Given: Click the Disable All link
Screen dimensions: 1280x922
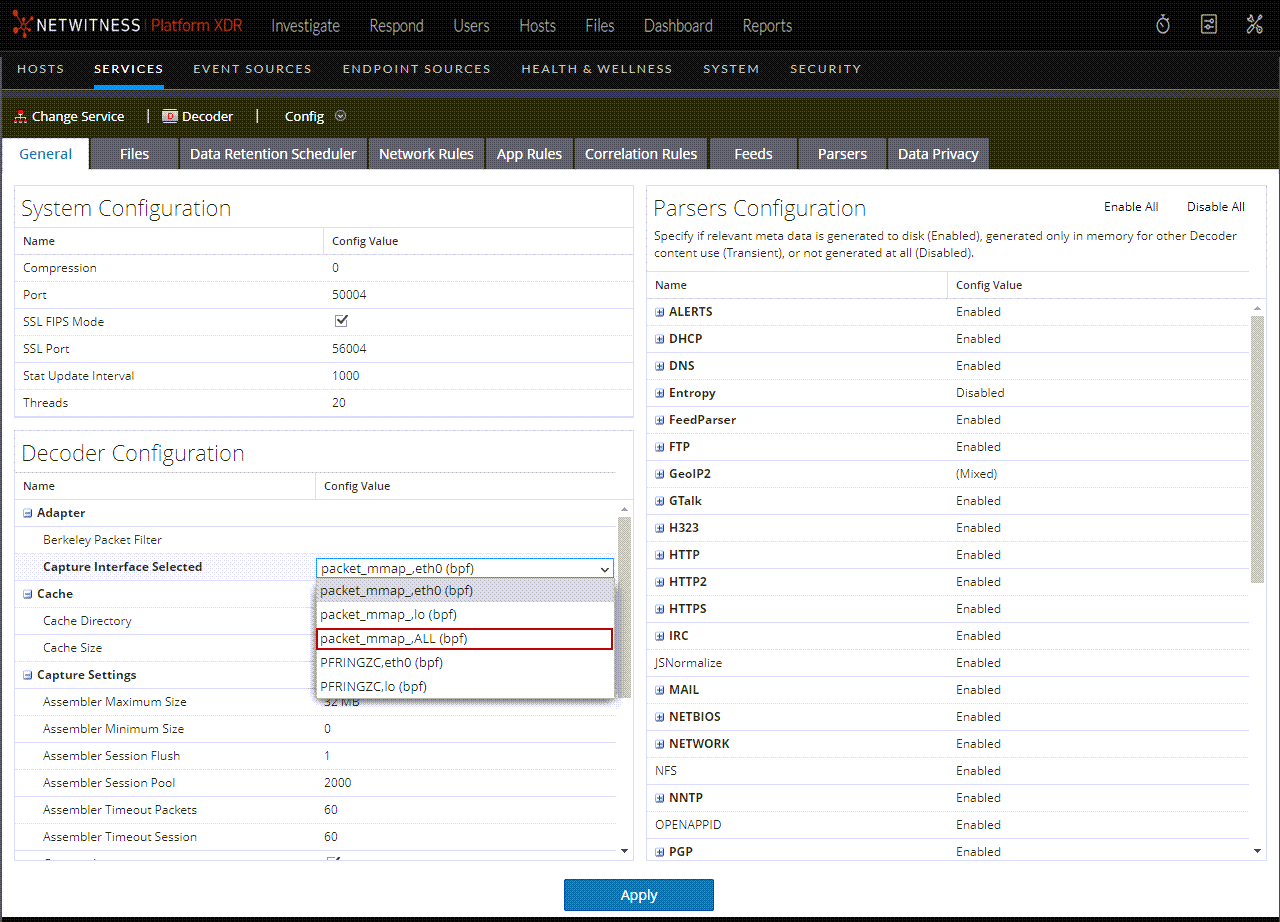Looking at the screenshot, I should pos(1215,207).
